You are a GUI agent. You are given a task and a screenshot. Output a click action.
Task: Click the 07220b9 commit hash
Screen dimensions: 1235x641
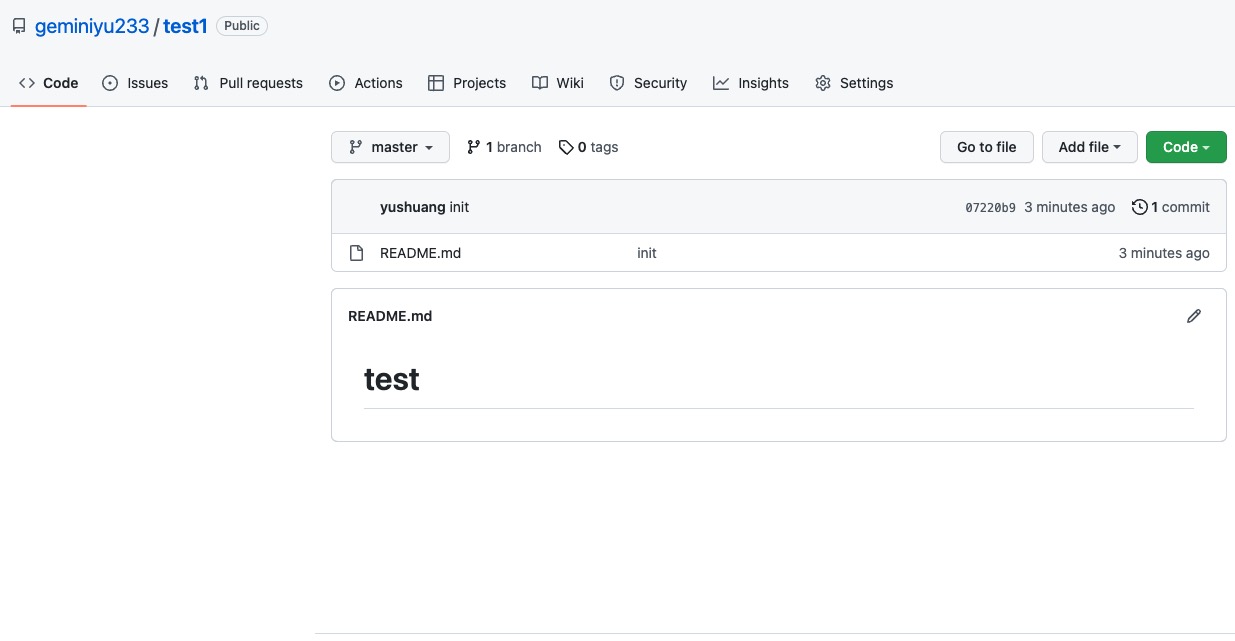990,208
